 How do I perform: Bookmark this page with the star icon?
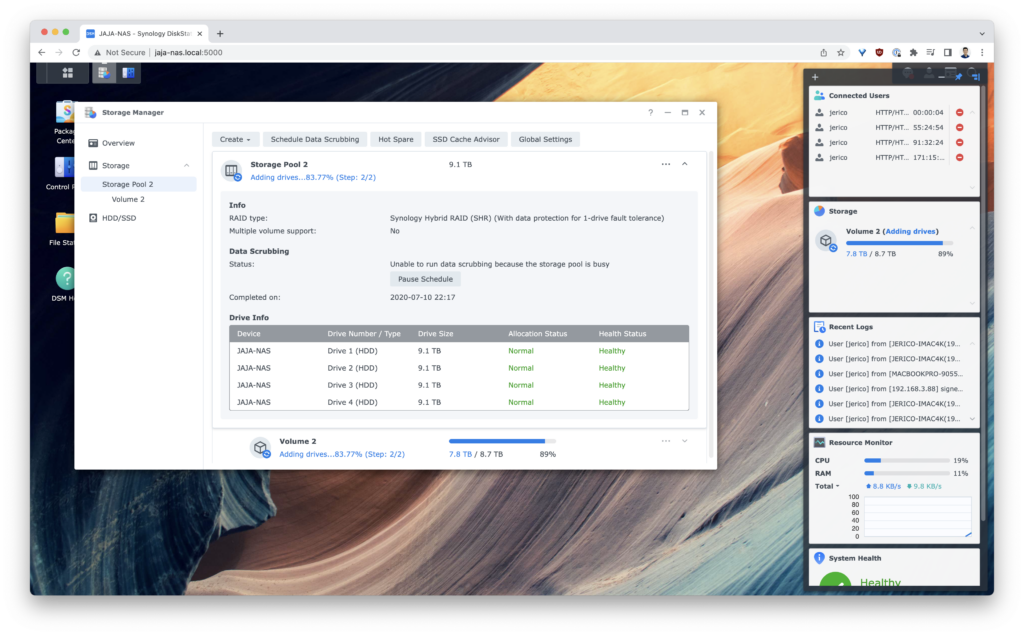click(841, 52)
